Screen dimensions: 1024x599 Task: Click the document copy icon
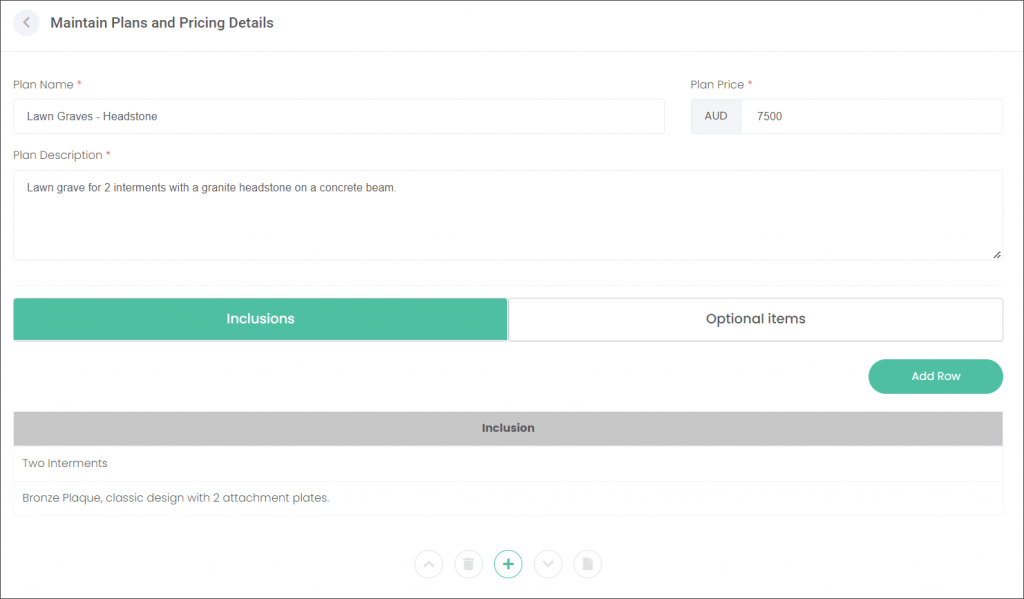(x=588, y=564)
